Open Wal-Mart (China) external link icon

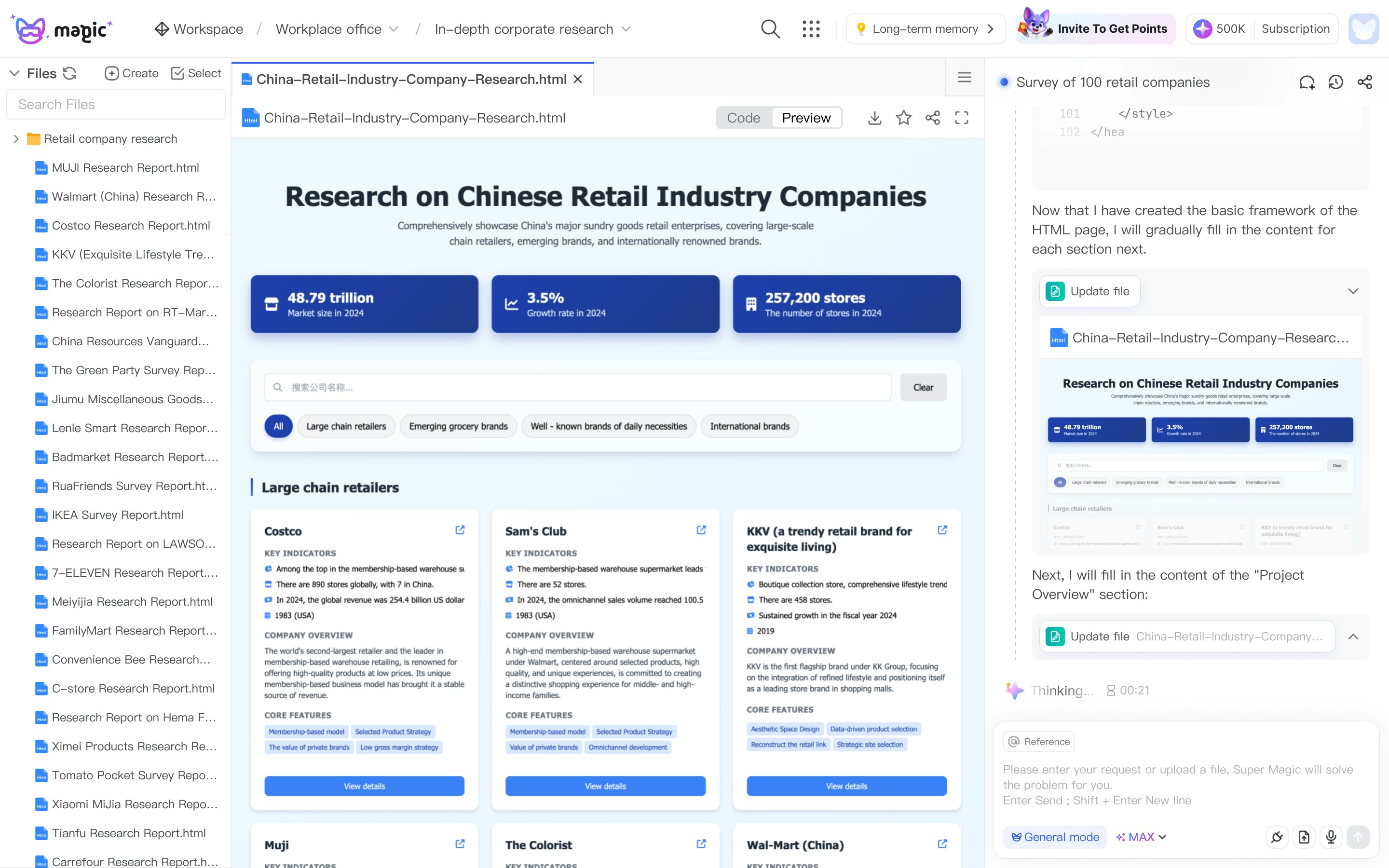(942, 843)
